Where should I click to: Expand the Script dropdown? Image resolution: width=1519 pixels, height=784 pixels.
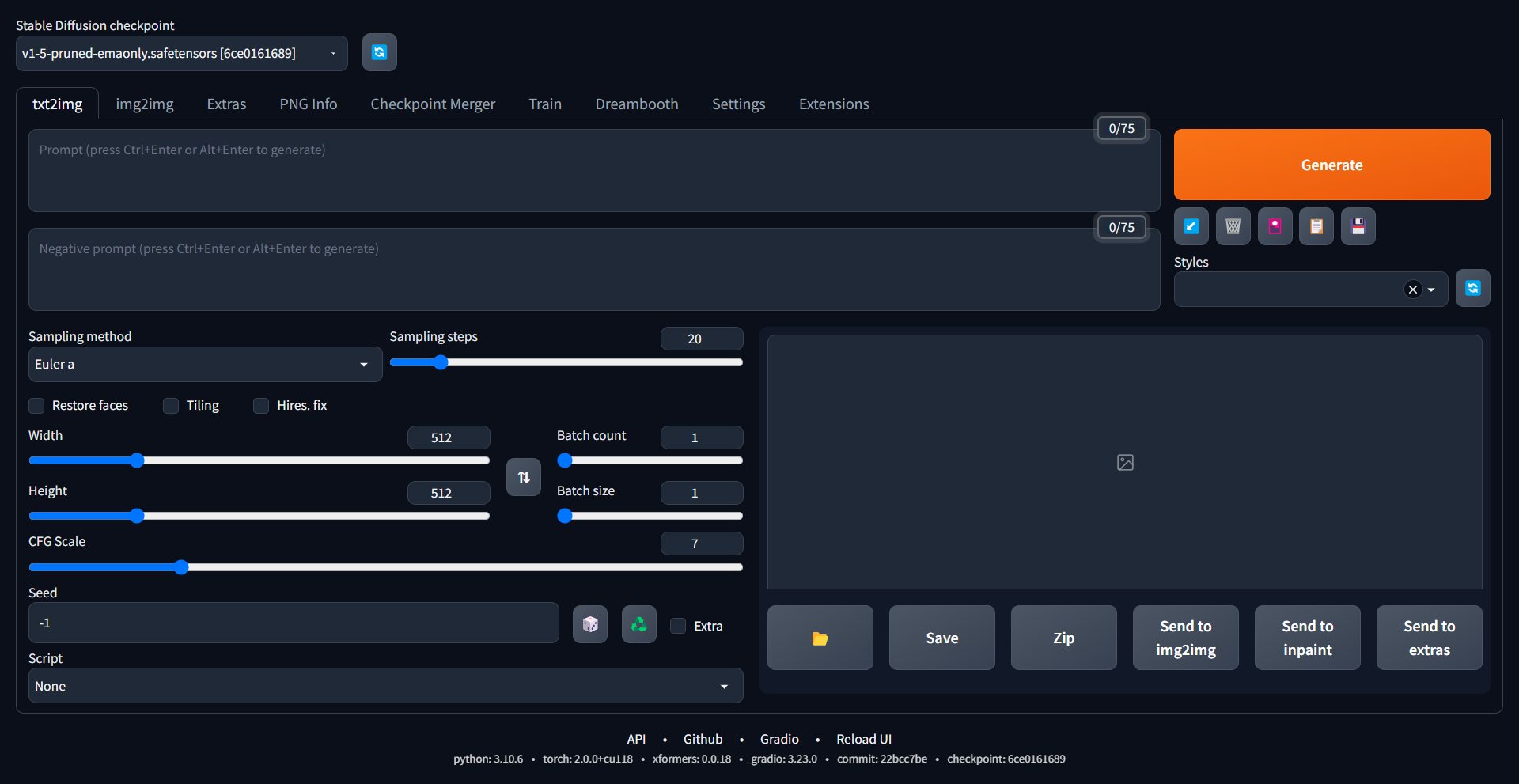click(385, 686)
